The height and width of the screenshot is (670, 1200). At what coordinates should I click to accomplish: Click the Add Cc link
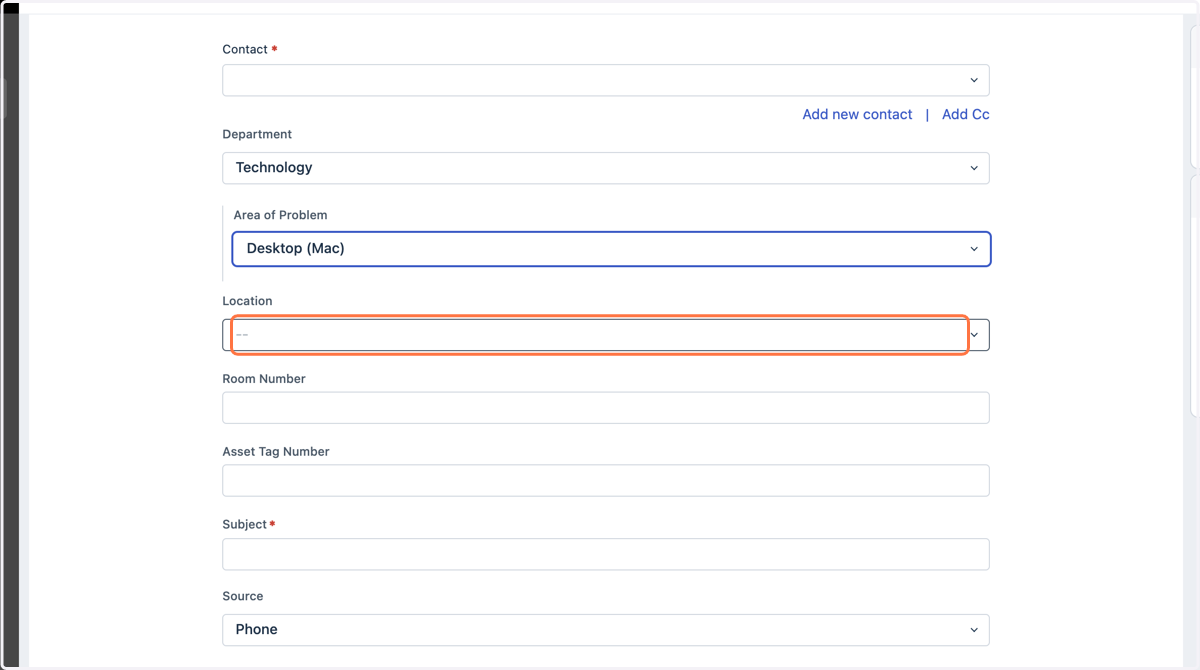pyautogui.click(x=966, y=114)
